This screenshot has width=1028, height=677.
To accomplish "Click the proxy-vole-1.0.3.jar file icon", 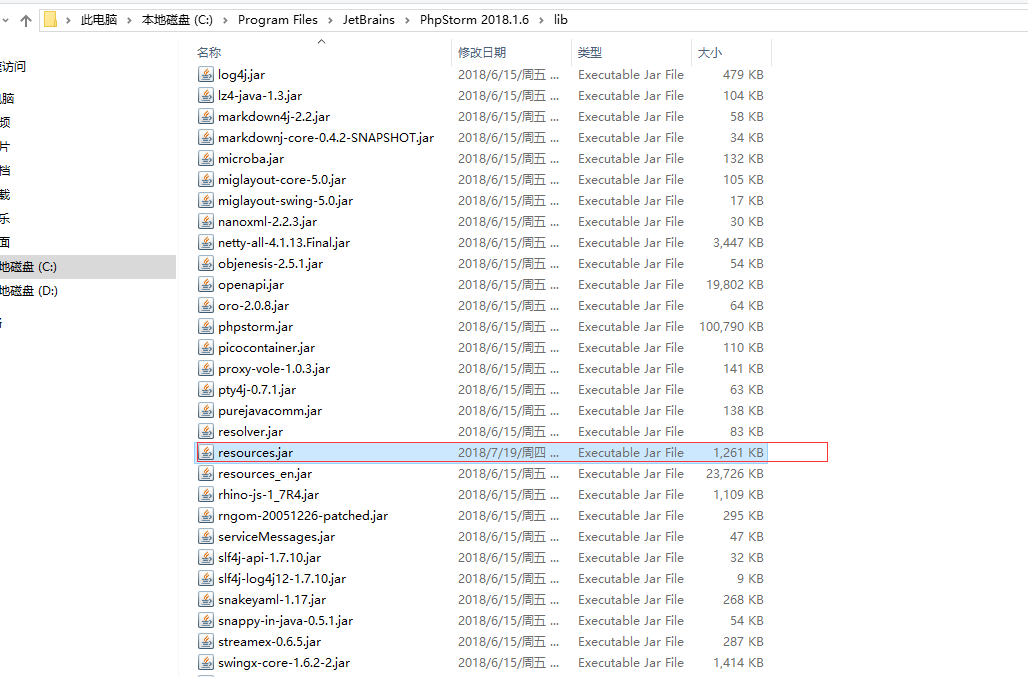I will pos(206,368).
